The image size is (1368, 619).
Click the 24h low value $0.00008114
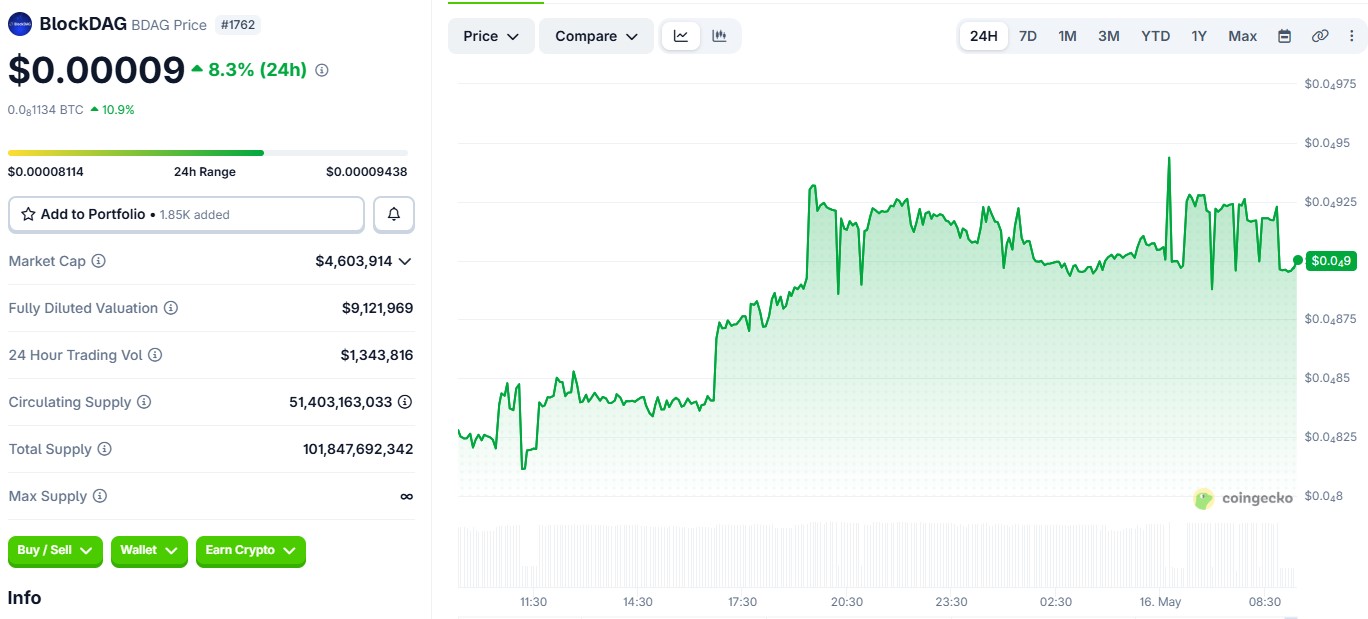46,172
